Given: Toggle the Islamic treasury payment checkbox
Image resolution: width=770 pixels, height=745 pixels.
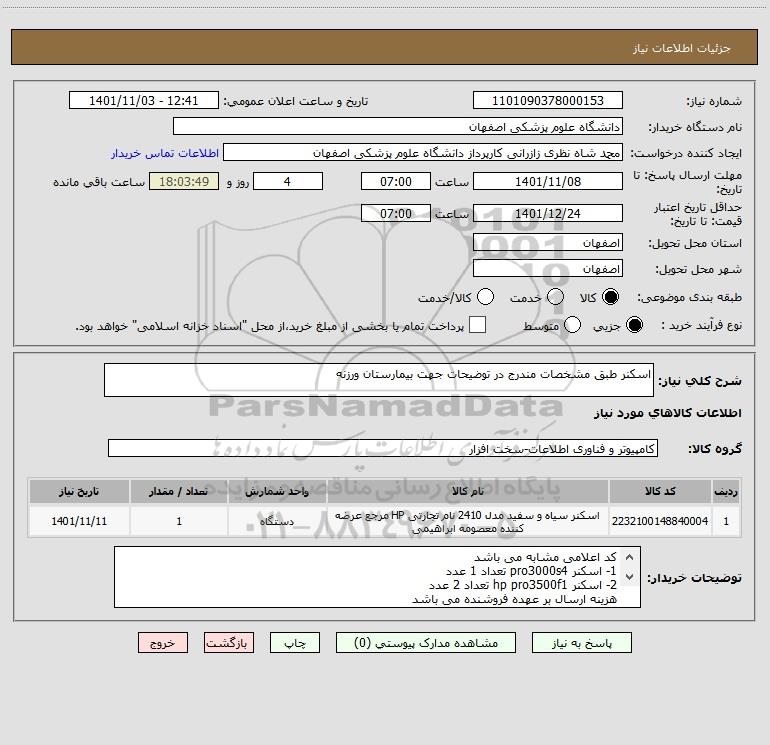Looking at the screenshot, I should pos(477,325).
